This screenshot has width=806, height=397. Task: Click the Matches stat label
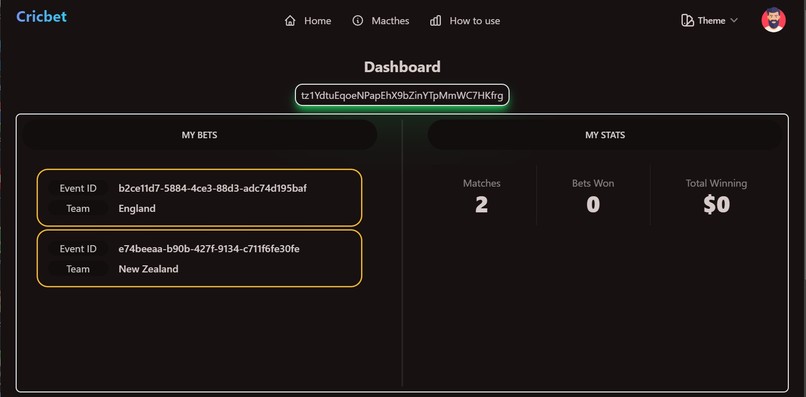coord(482,183)
